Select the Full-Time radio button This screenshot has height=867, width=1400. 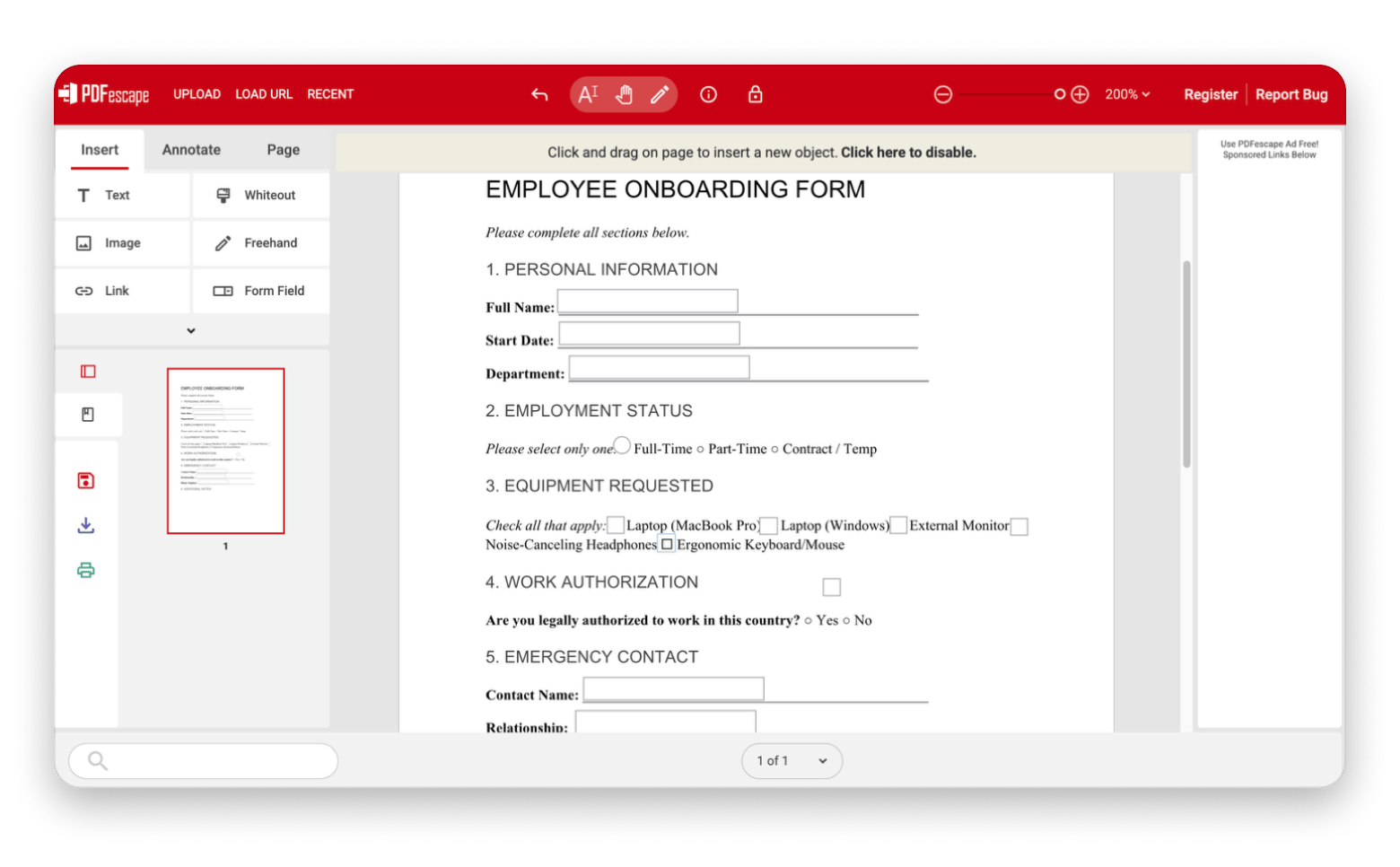point(622,446)
